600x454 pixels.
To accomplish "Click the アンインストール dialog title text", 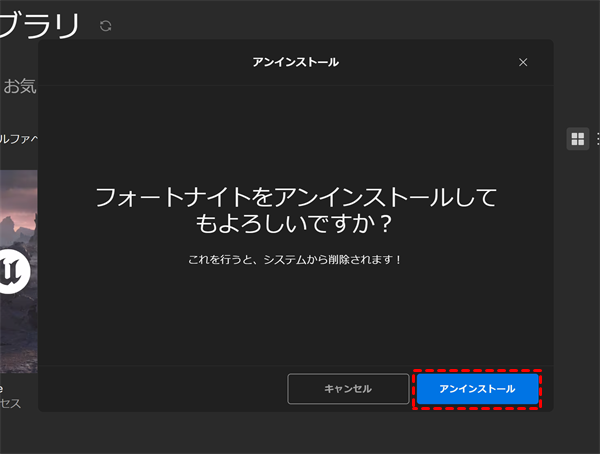I will 295,62.
